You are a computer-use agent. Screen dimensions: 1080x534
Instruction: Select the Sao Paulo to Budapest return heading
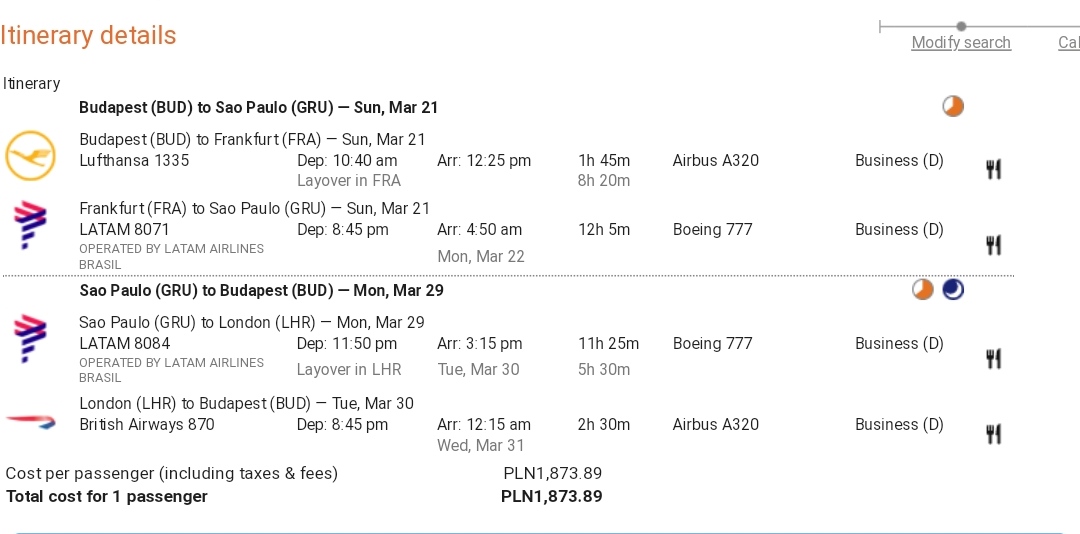(x=261, y=290)
